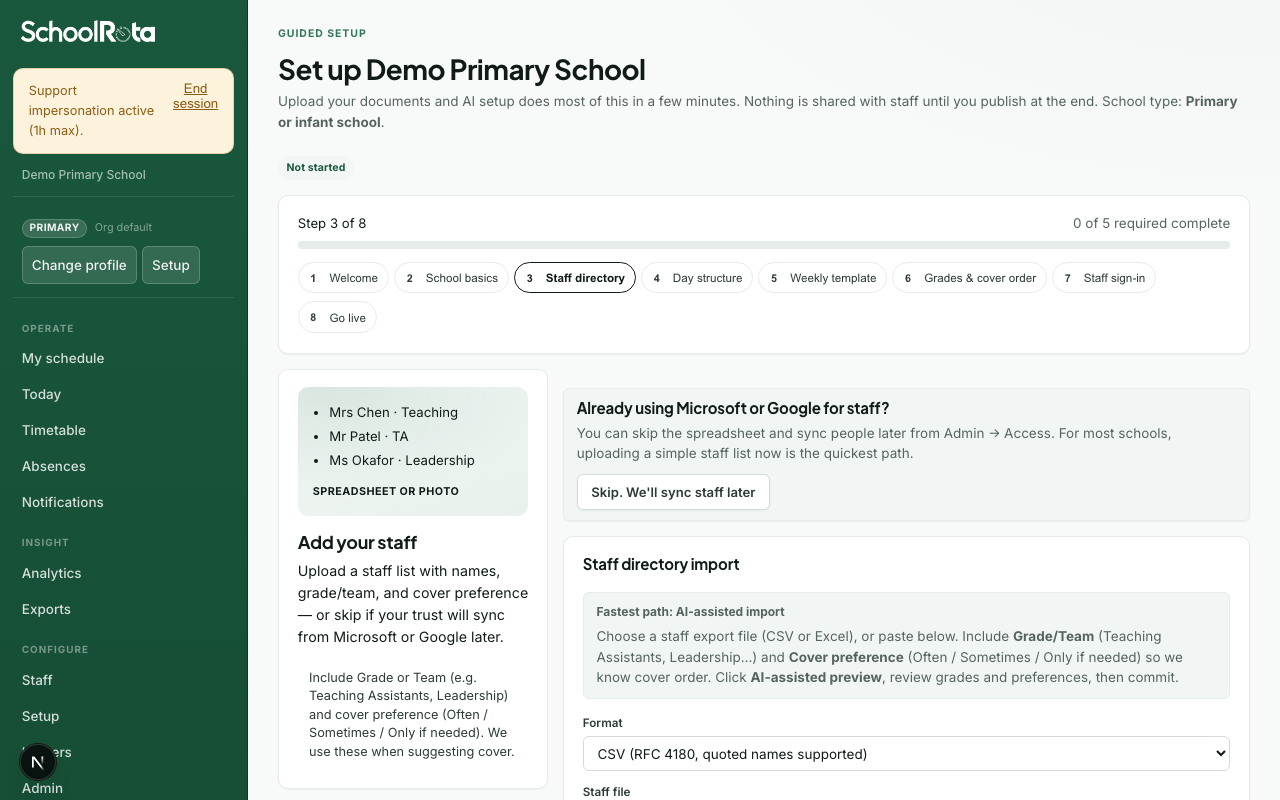The image size is (1280, 800).
Task: Click the 'Add your staff' heading
Action: (x=357, y=543)
